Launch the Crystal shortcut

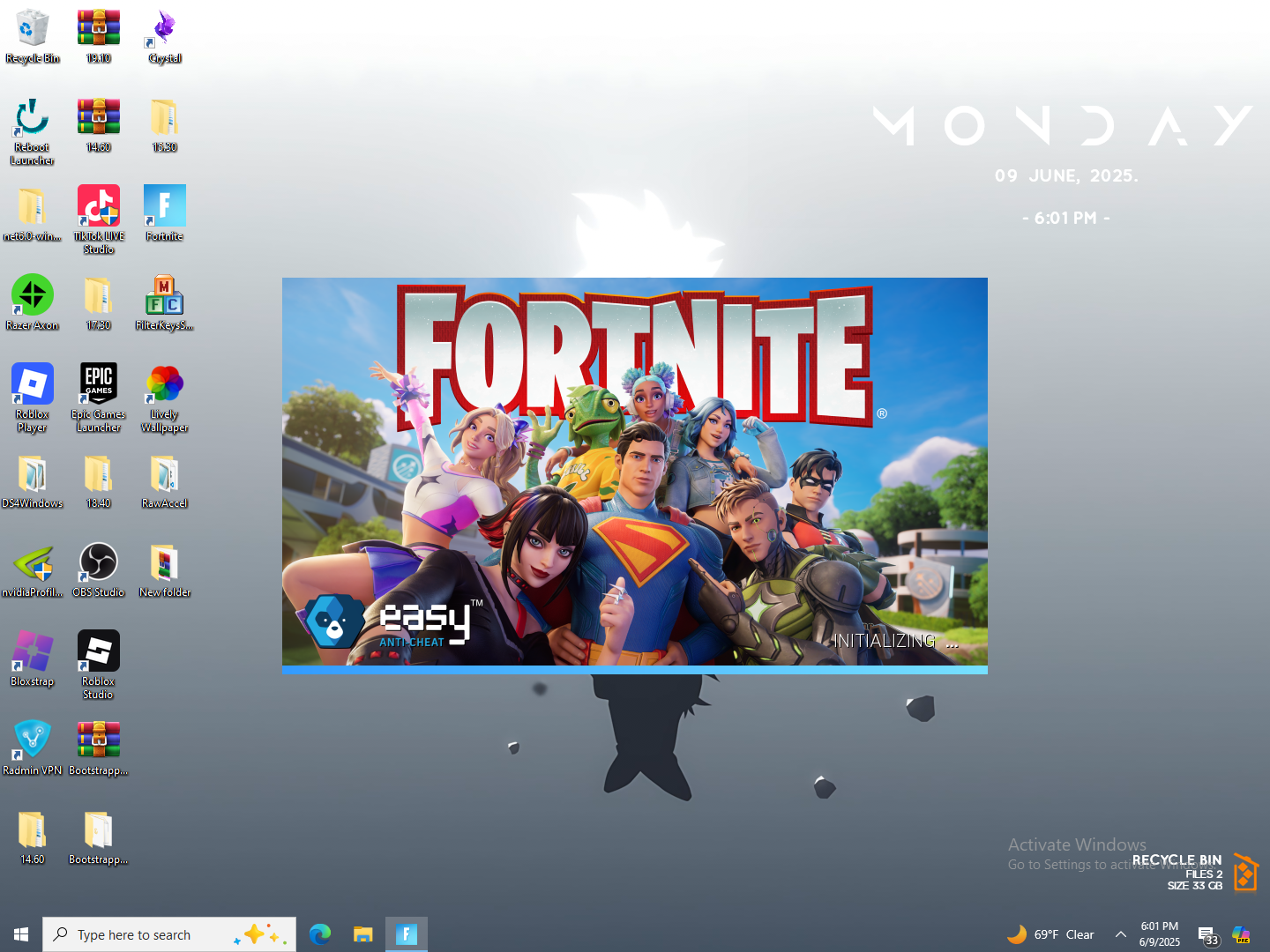point(165,36)
